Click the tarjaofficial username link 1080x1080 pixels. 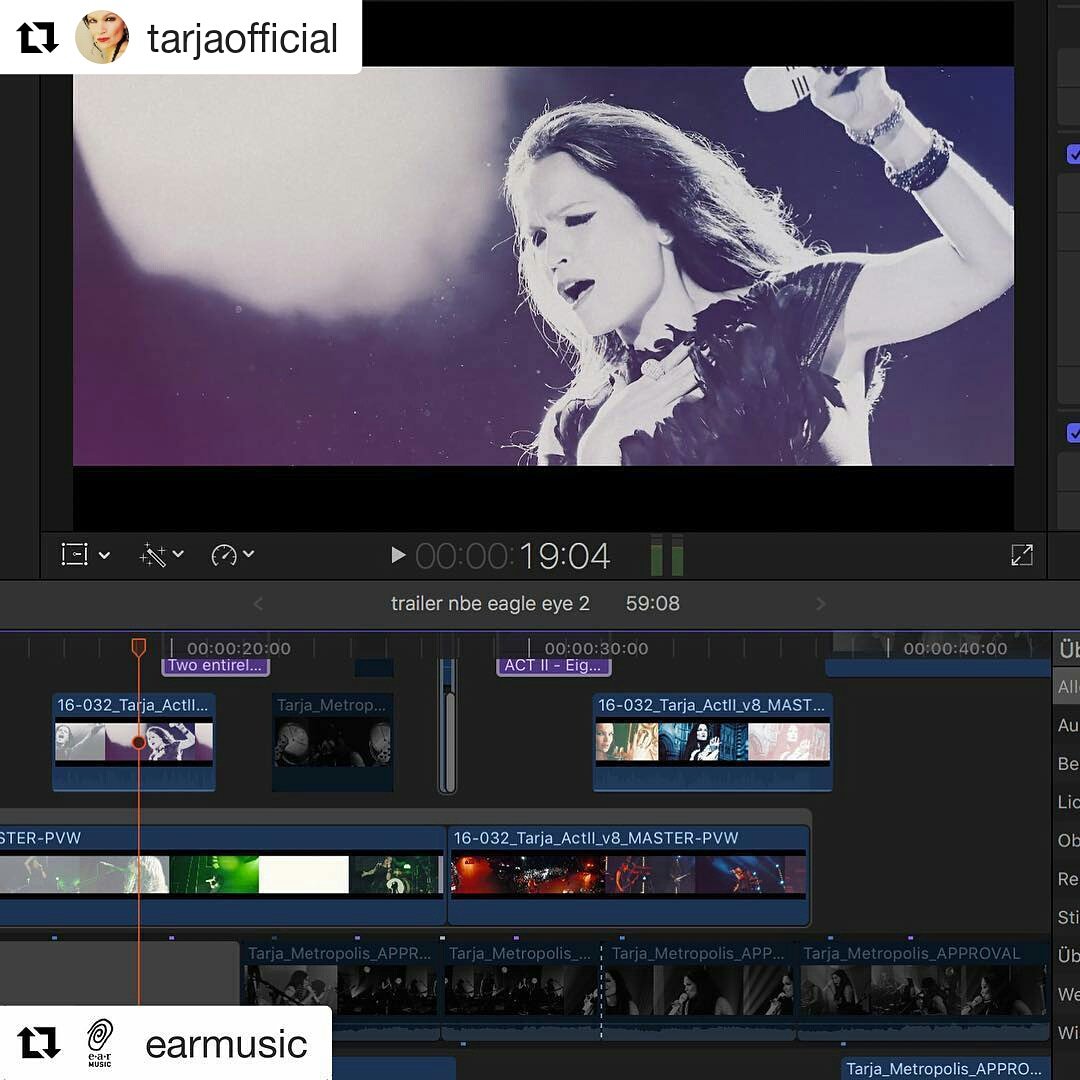[242, 39]
